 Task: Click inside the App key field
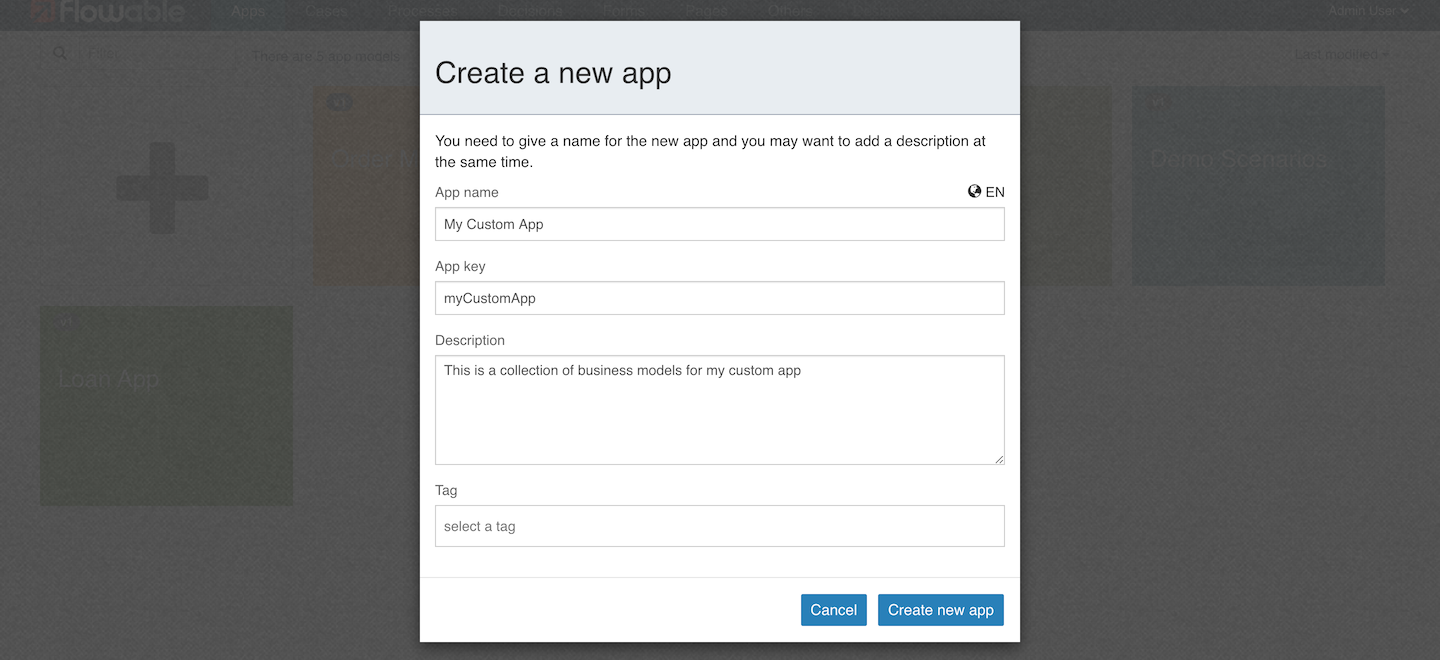click(719, 298)
